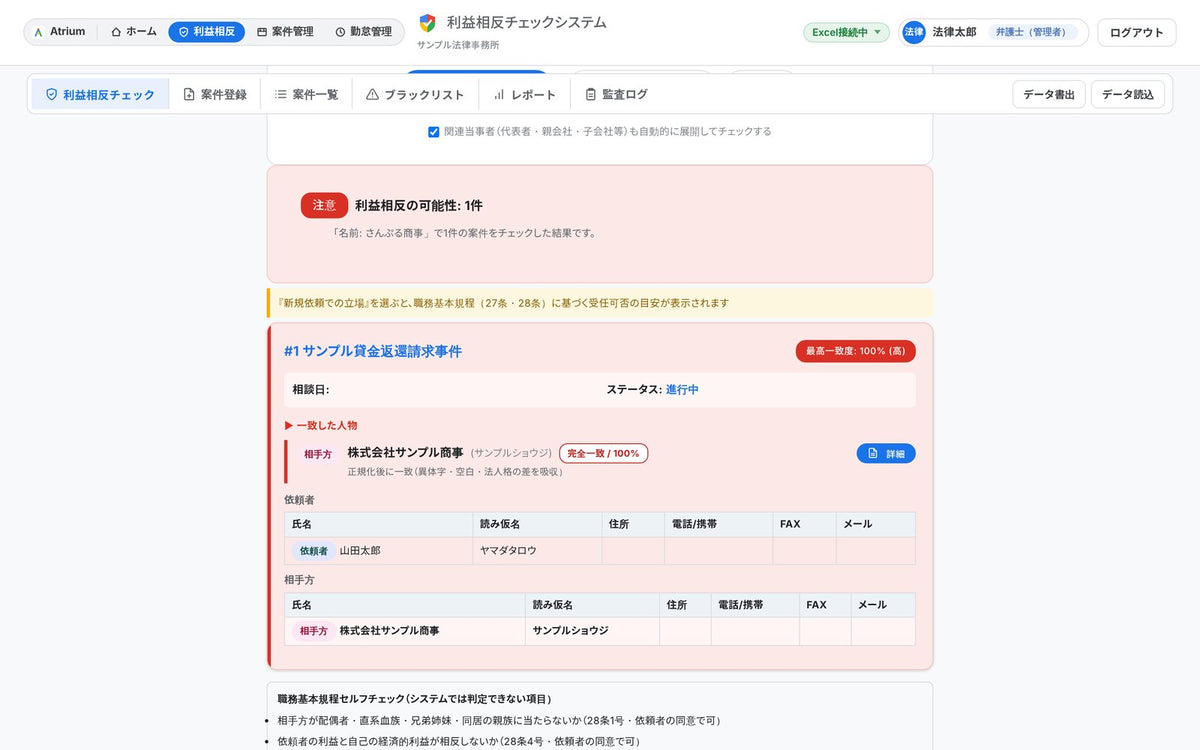Click the データ読込 button
The image size is (1200, 750).
pyautogui.click(x=1128, y=94)
